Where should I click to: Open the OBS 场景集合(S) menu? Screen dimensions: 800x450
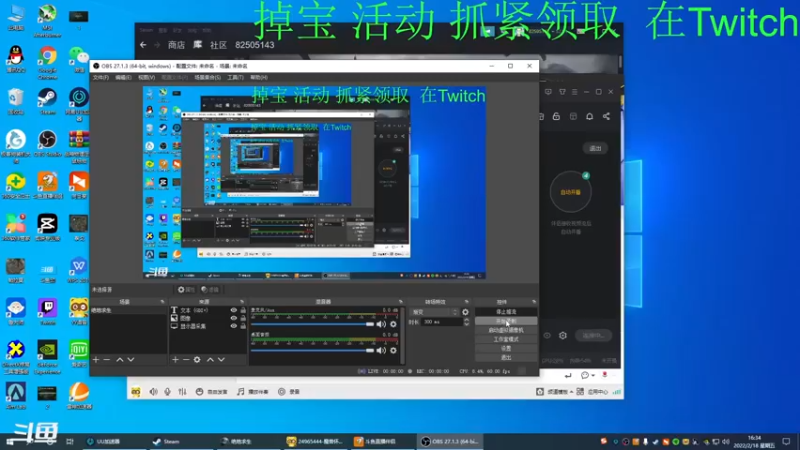[207, 78]
